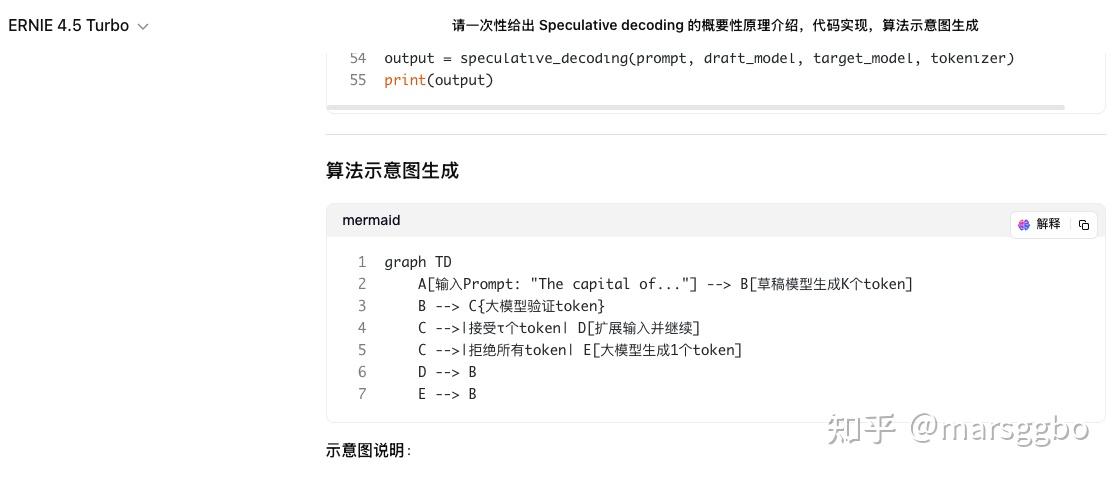Click the code line containing 接受τ个token
1118x479 pixels.
tap(559, 329)
